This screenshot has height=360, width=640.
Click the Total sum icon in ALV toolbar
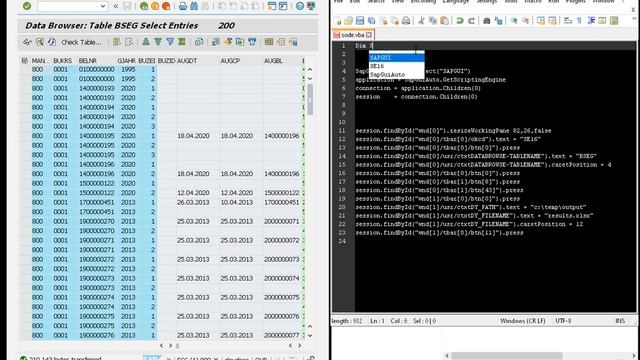pyautogui.click(x=182, y=42)
